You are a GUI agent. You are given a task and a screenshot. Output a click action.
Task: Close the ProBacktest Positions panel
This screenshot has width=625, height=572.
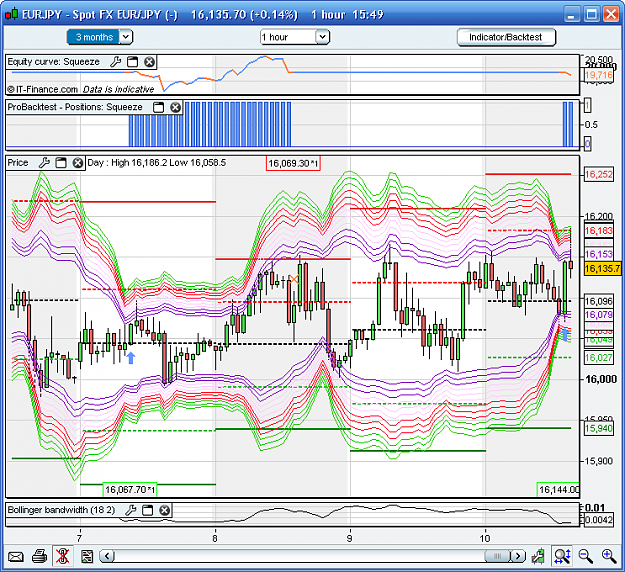click(175, 107)
